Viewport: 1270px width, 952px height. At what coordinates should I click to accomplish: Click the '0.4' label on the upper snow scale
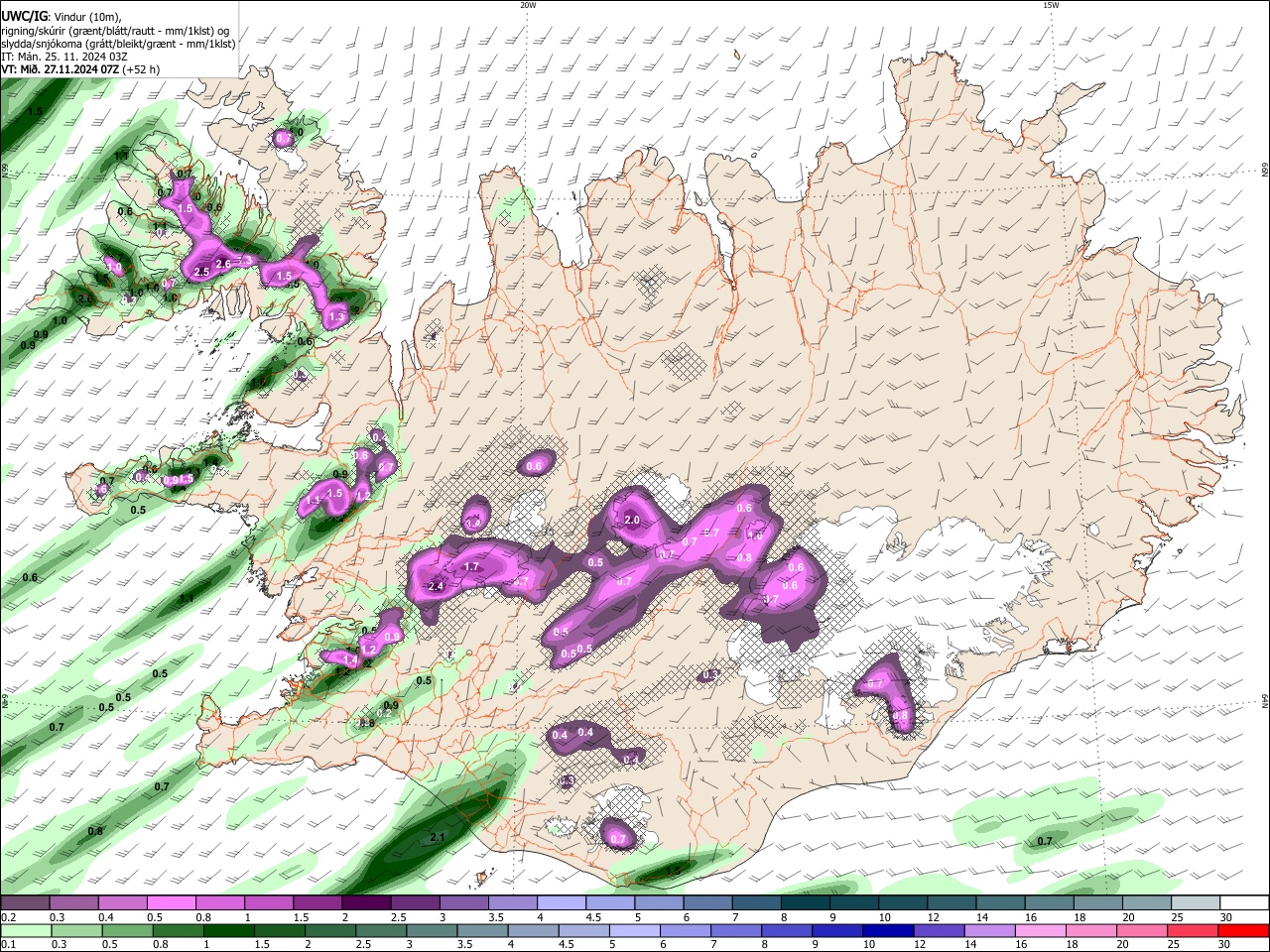click(106, 917)
